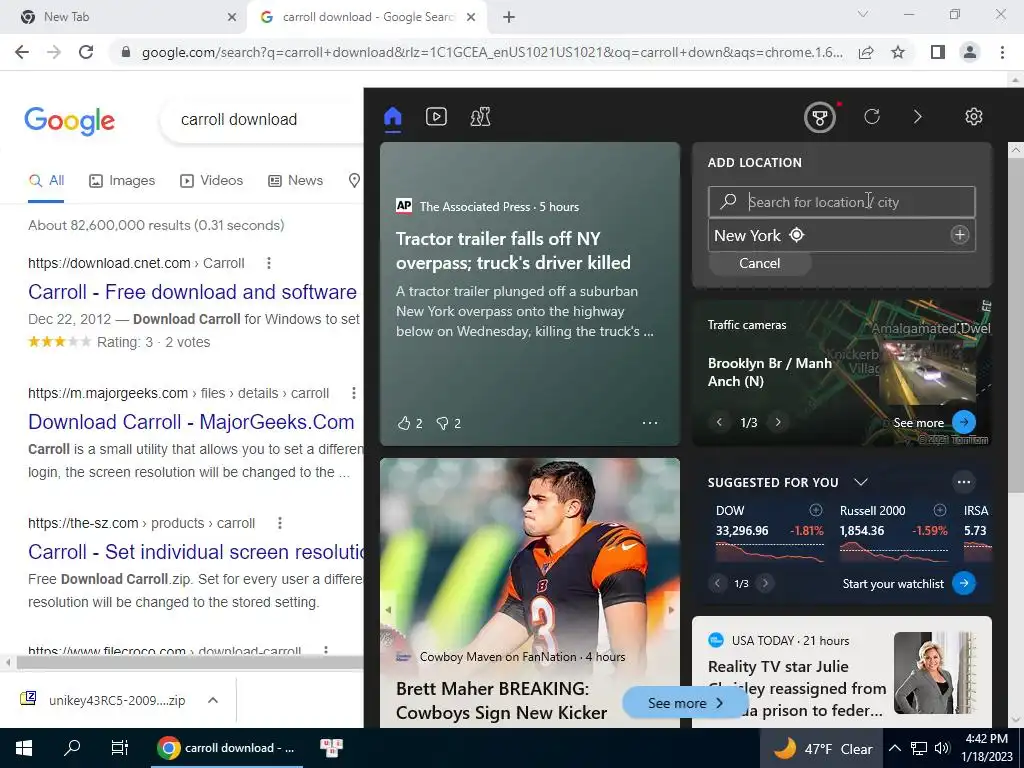
Task: Open Chrome tab search dropdown
Action: (x=863, y=14)
